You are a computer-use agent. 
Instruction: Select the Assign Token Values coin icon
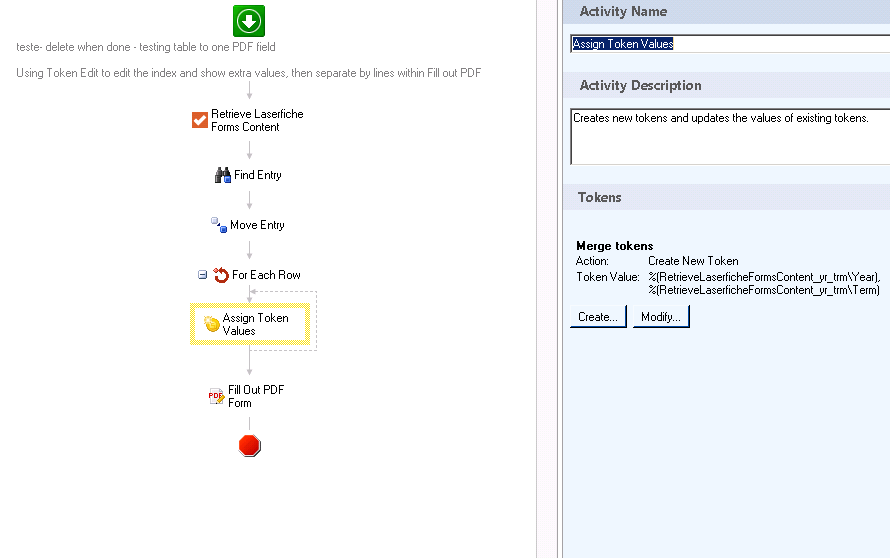coord(212,324)
